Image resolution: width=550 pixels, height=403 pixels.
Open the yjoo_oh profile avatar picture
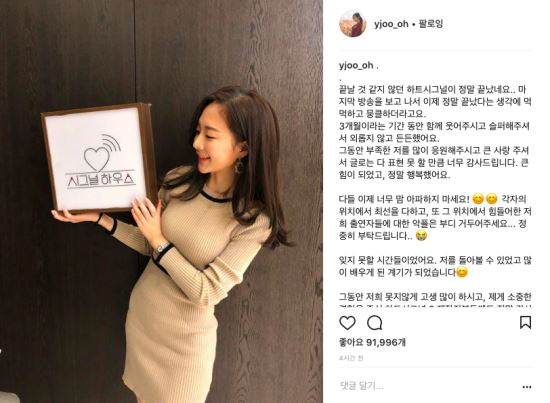(x=353, y=24)
